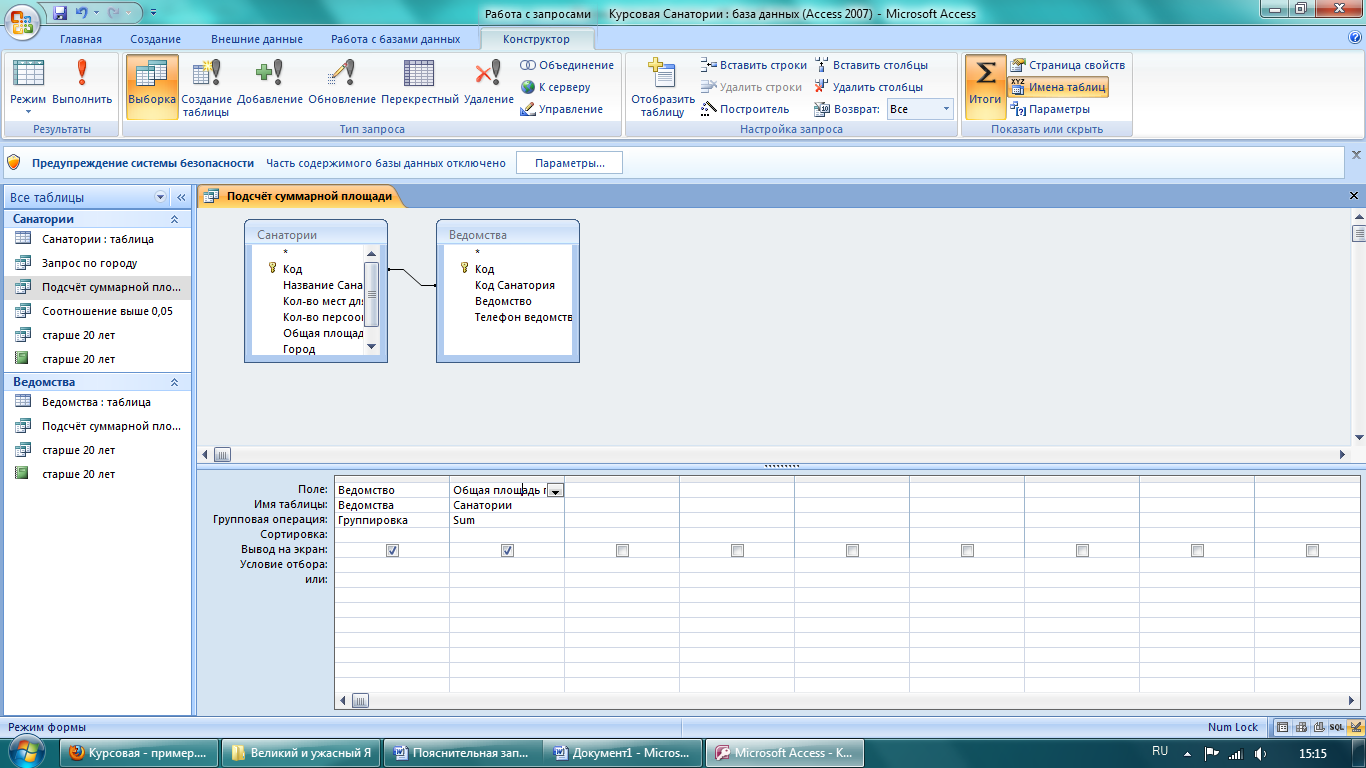
Task: Close the security warning bar
Action: tap(1356, 155)
